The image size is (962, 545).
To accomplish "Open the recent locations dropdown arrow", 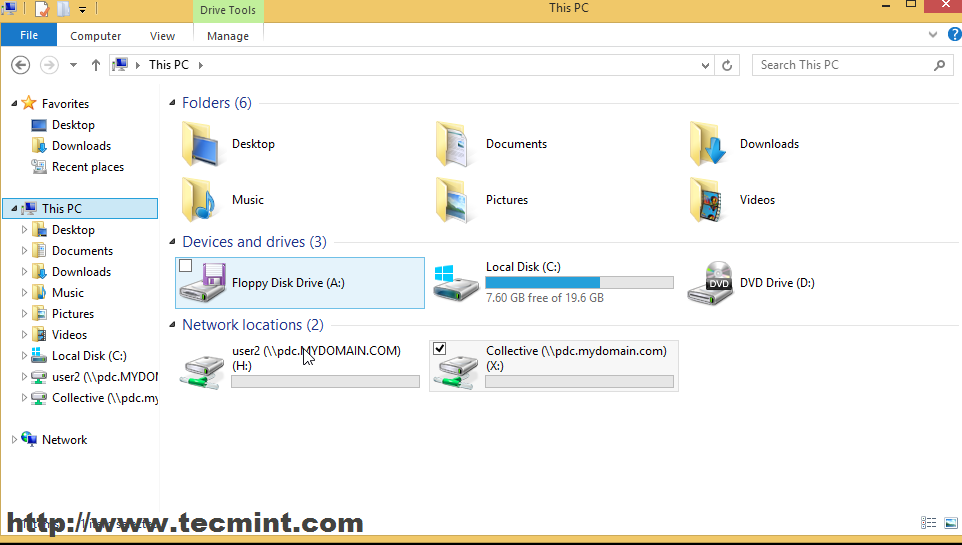I will pos(73,64).
